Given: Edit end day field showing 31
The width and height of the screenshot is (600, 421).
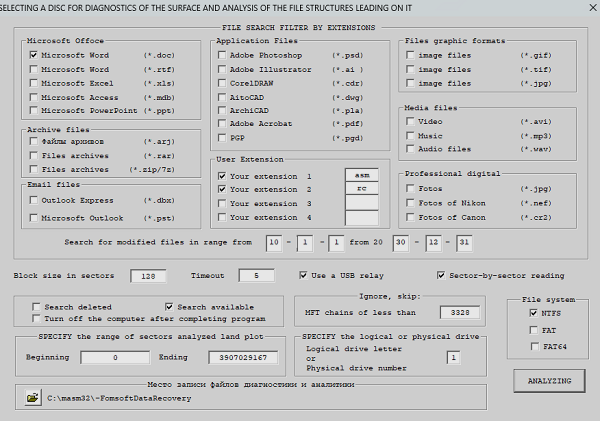Looking at the screenshot, I should point(464,242).
